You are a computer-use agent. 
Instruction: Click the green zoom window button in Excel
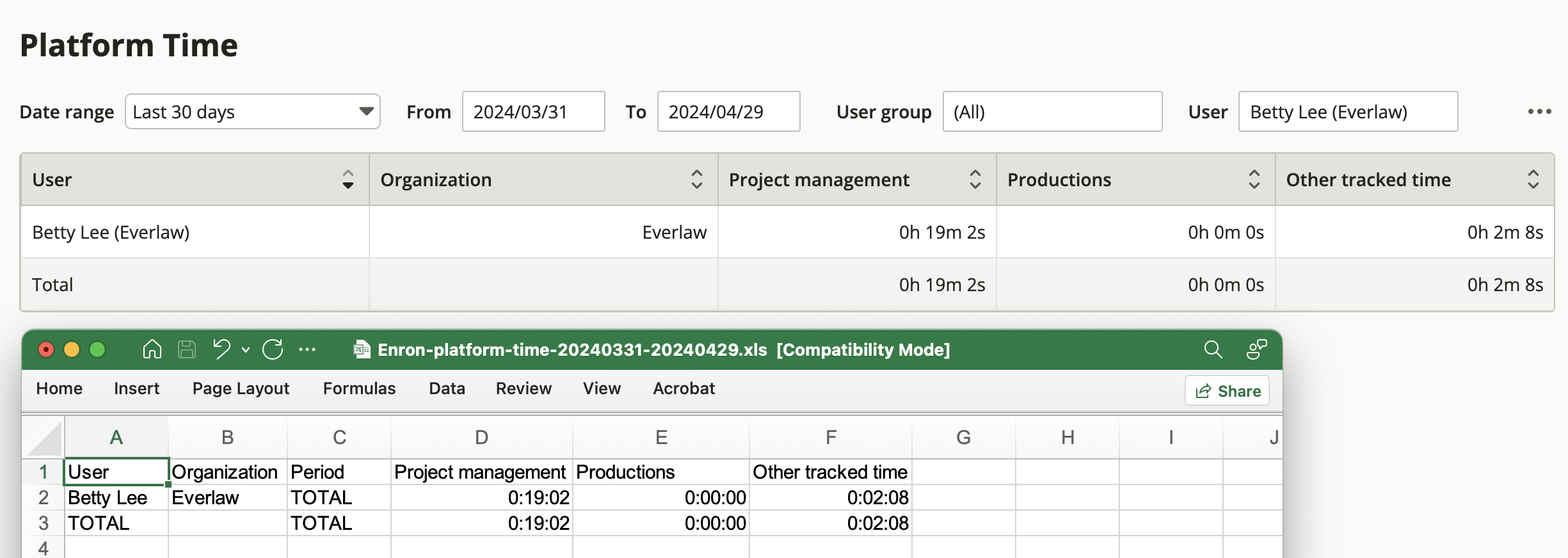[97, 349]
